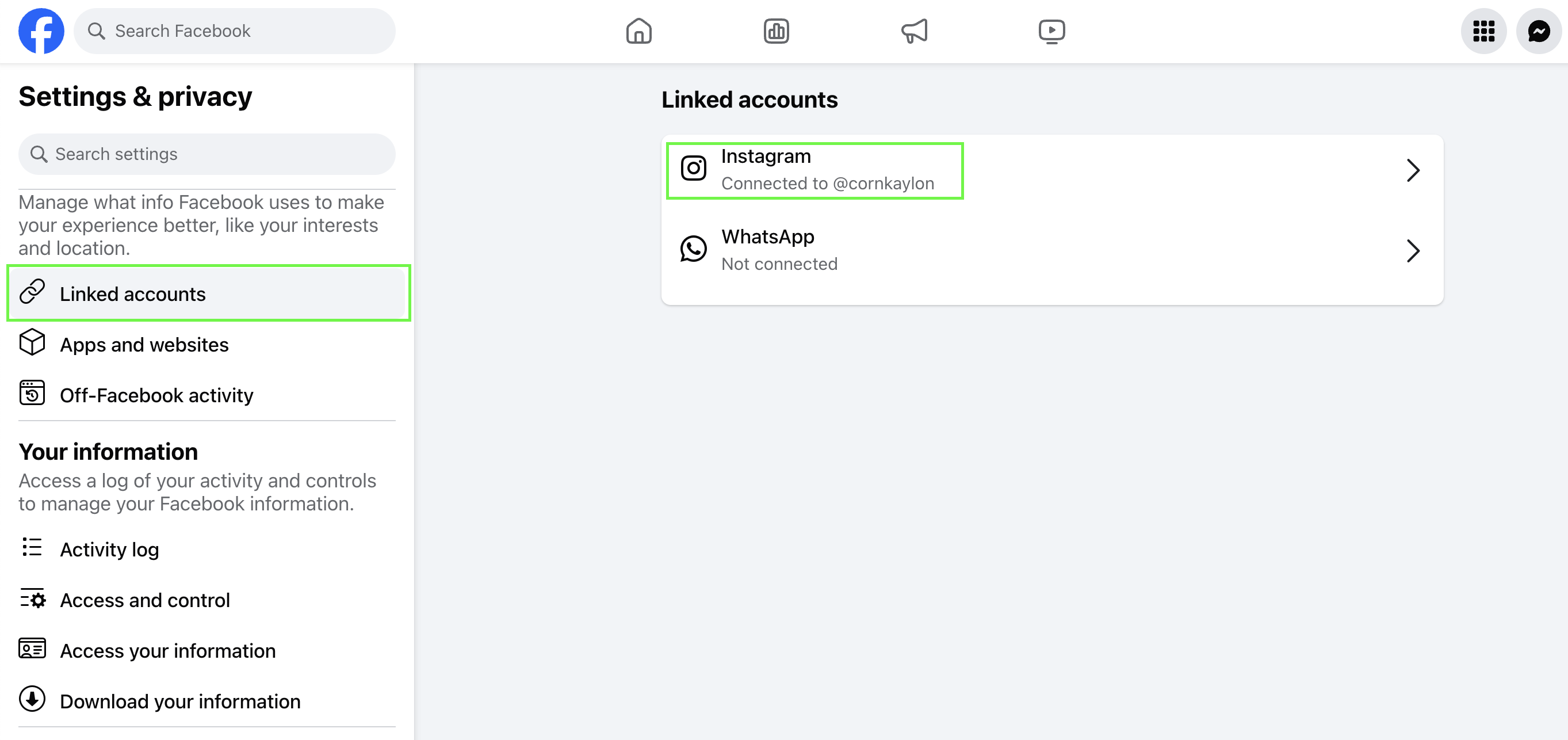Click the WhatsApp icon

click(694, 249)
